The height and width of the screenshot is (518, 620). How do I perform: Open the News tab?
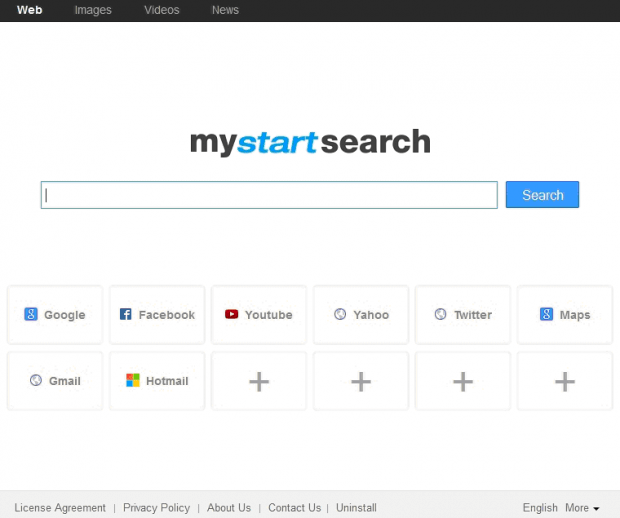pyautogui.click(x=225, y=10)
